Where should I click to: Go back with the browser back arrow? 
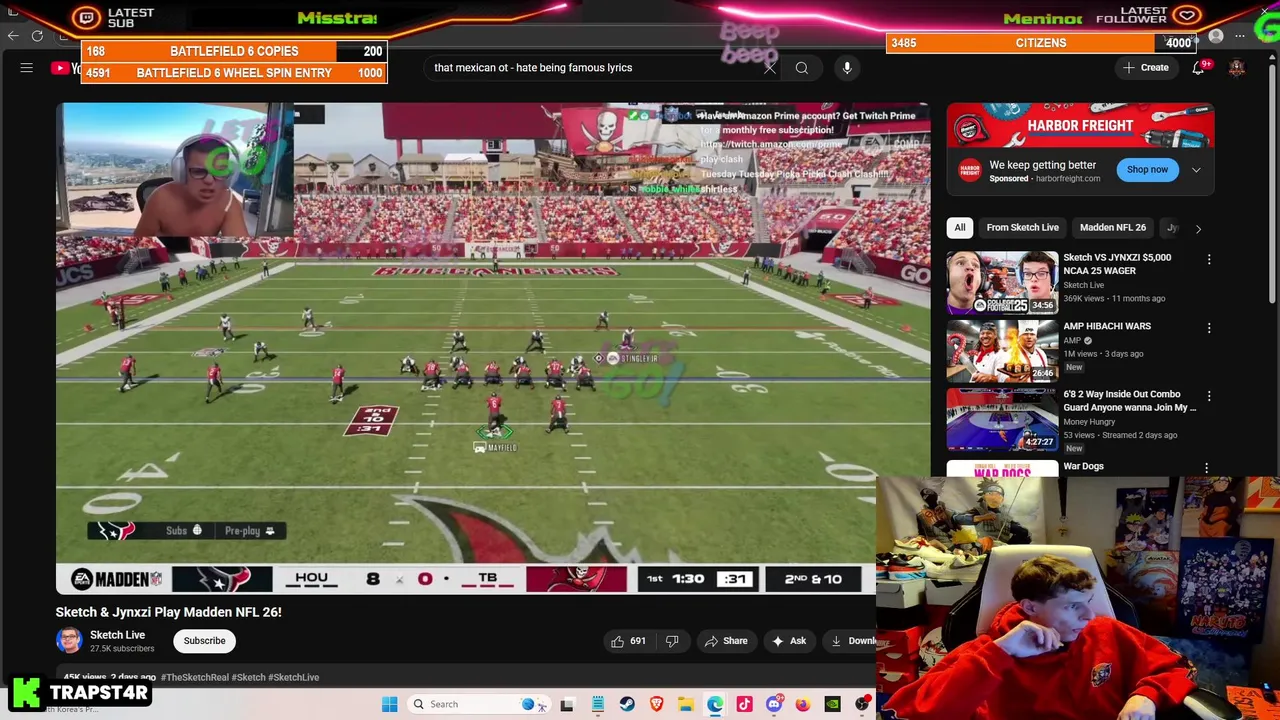12,36
